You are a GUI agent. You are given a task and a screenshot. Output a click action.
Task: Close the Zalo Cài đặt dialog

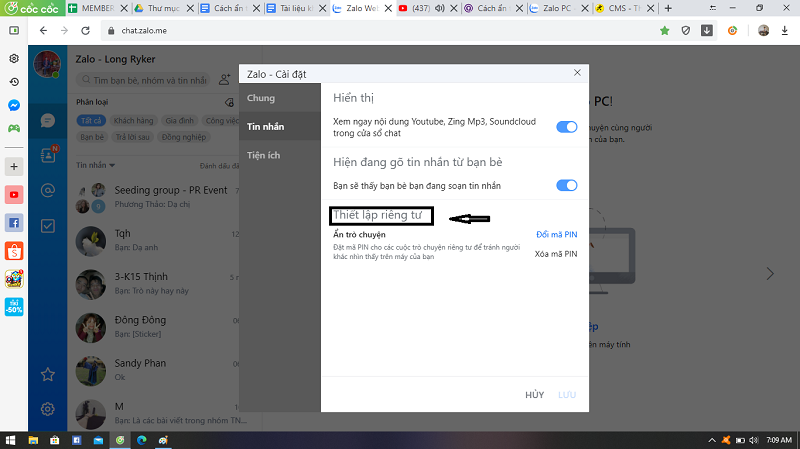tap(577, 73)
